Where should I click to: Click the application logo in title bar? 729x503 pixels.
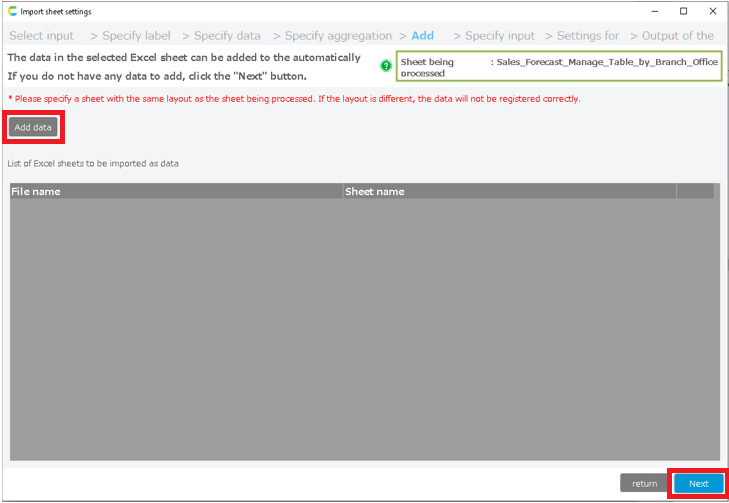12,11
